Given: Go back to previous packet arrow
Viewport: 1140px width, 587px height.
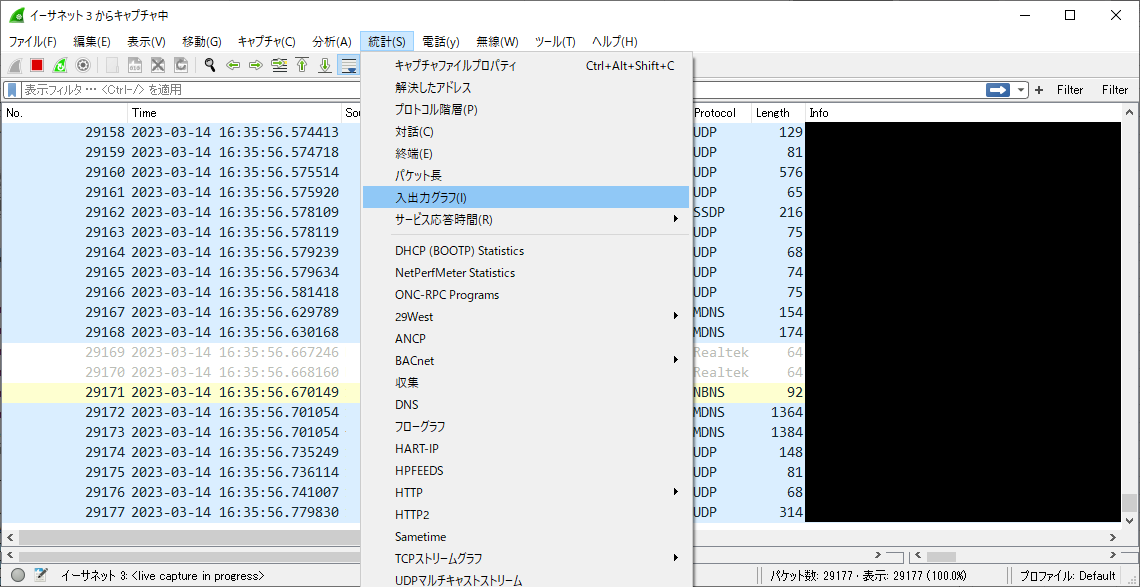Looking at the screenshot, I should [x=233, y=65].
